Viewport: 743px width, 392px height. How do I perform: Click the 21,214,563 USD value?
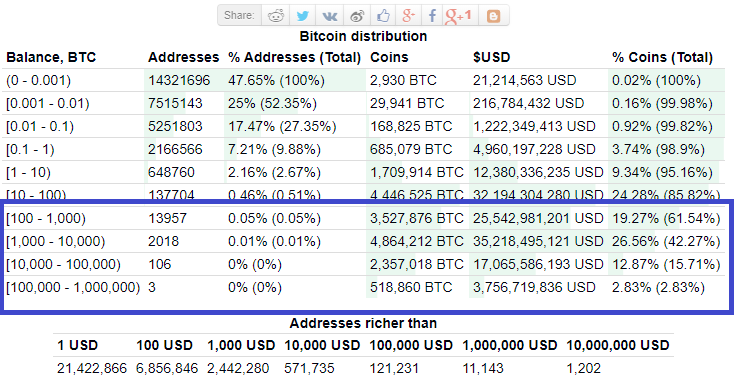point(525,81)
